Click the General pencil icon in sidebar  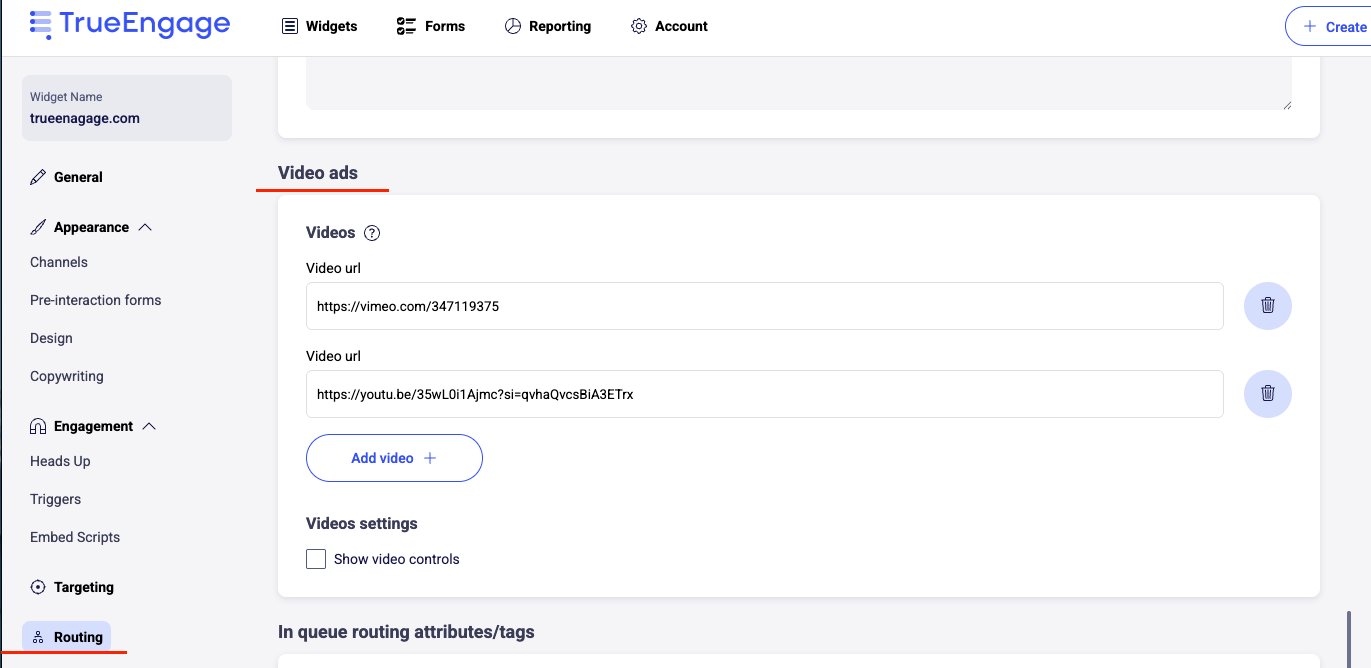[x=38, y=177]
